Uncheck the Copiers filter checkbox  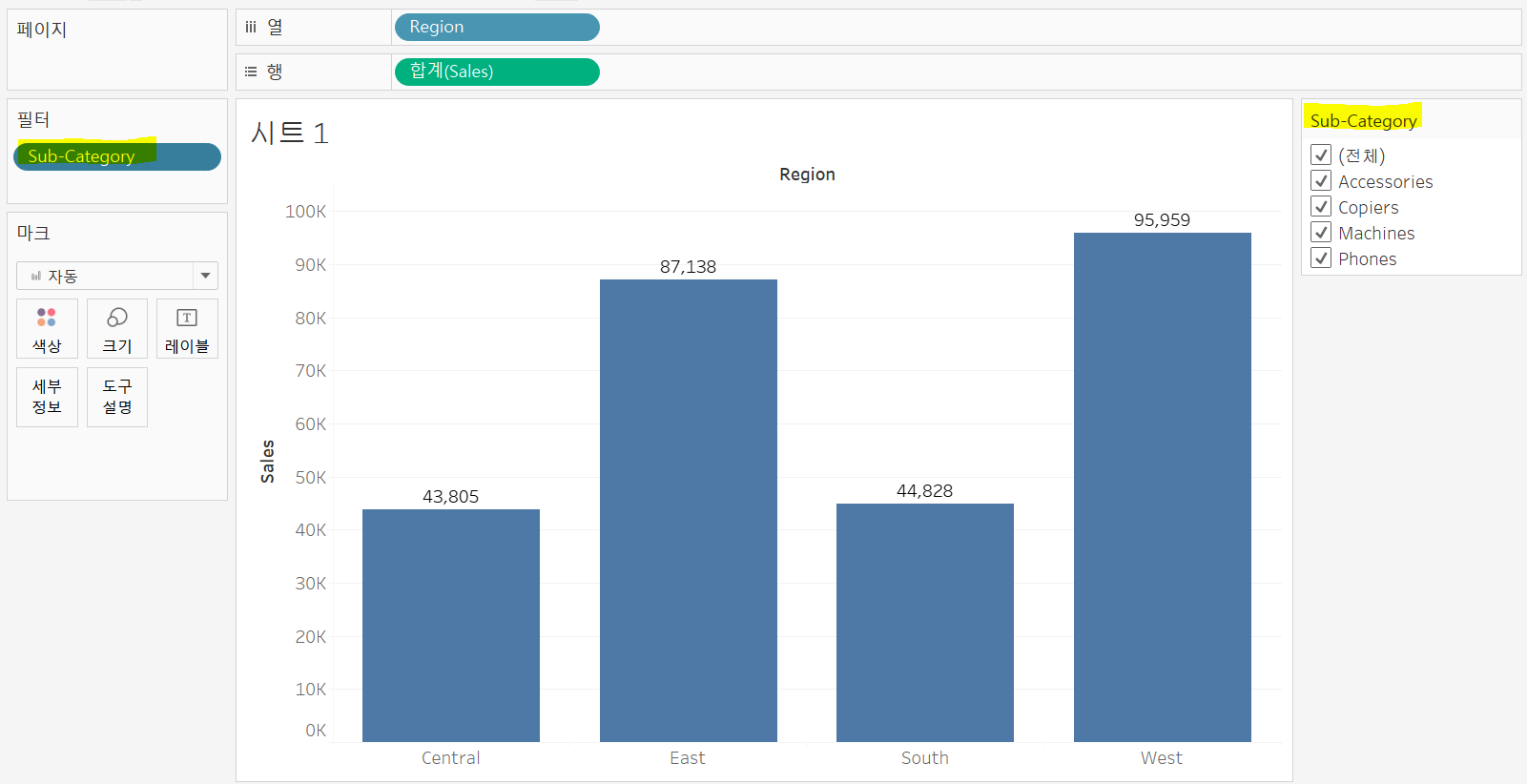tap(1321, 206)
